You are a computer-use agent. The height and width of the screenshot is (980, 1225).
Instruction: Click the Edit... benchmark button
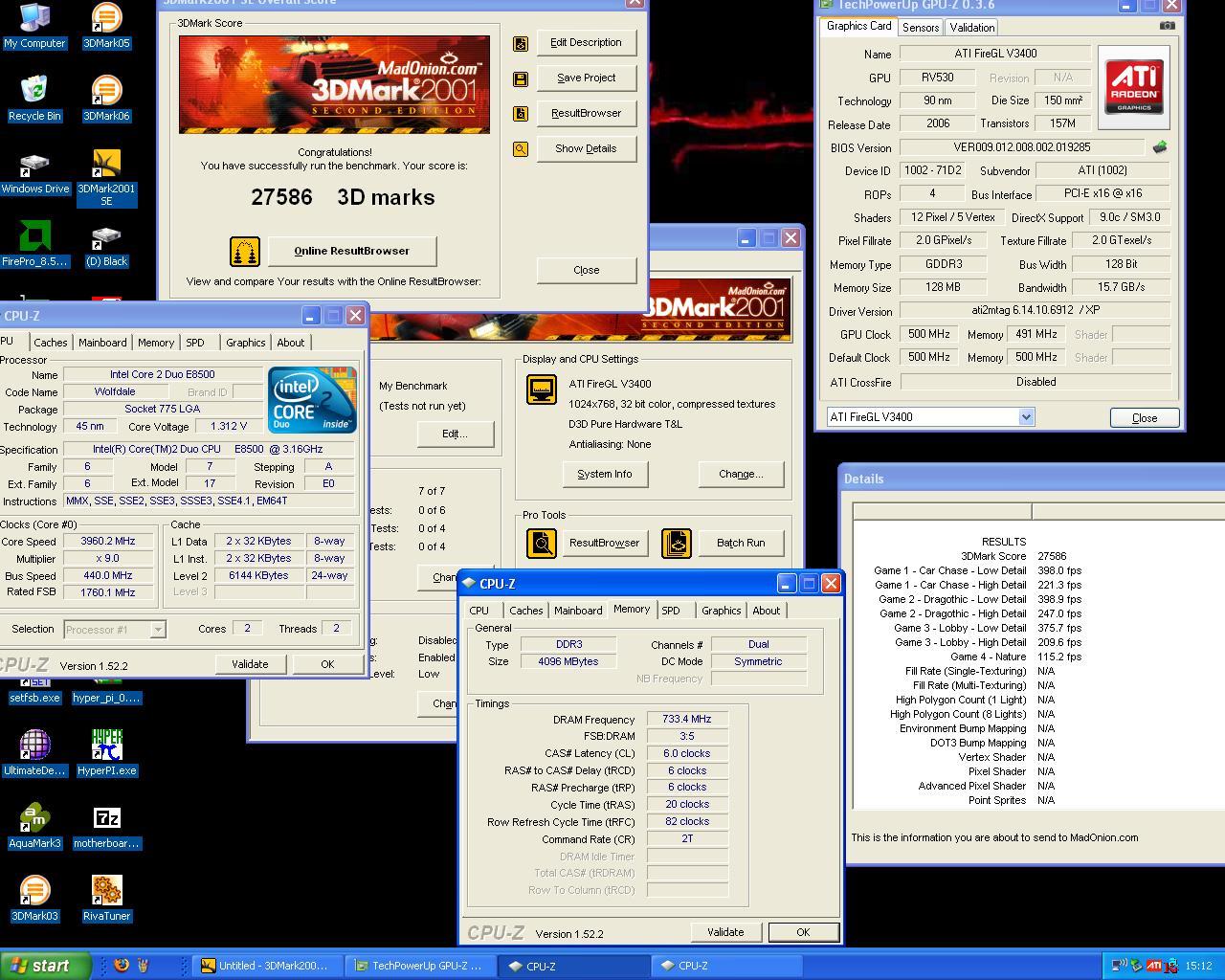pyautogui.click(x=455, y=434)
